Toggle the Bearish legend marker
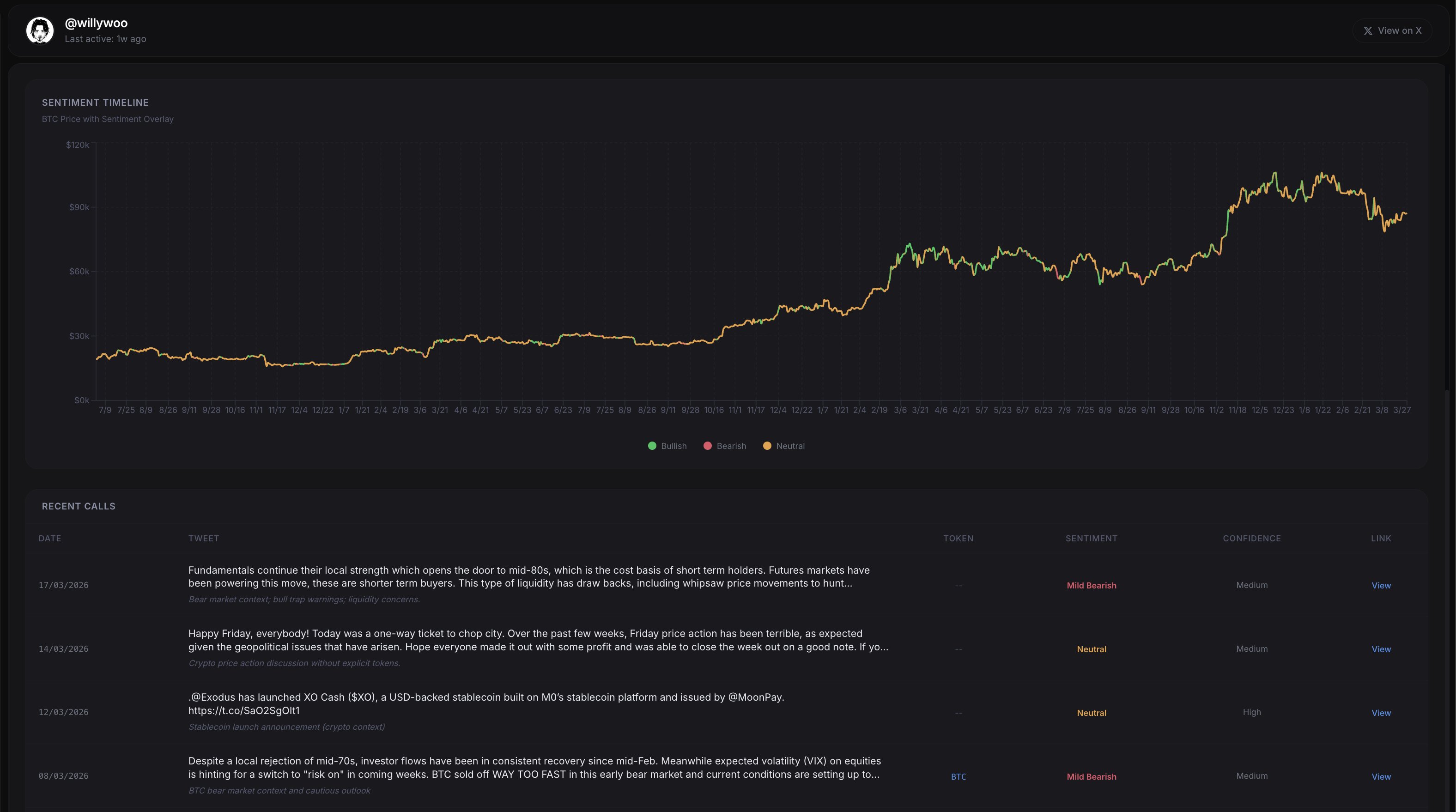 click(x=707, y=446)
